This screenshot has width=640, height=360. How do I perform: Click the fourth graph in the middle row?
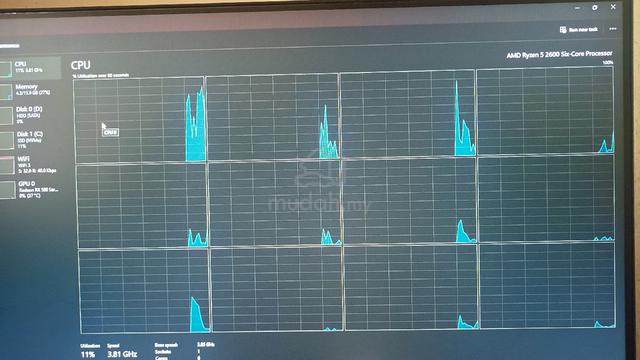click(547, 198)
